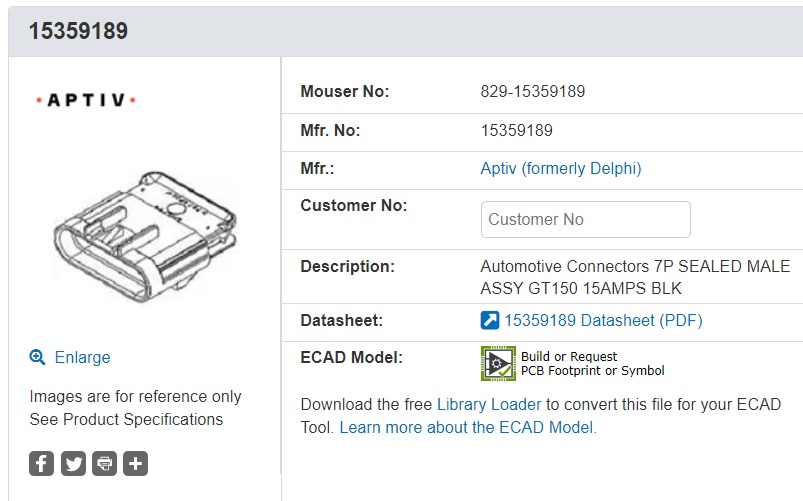Click the magnifier icon beside Enlarge
The image size is (803, 501).
pyautogui.click(x=37, y=357)
